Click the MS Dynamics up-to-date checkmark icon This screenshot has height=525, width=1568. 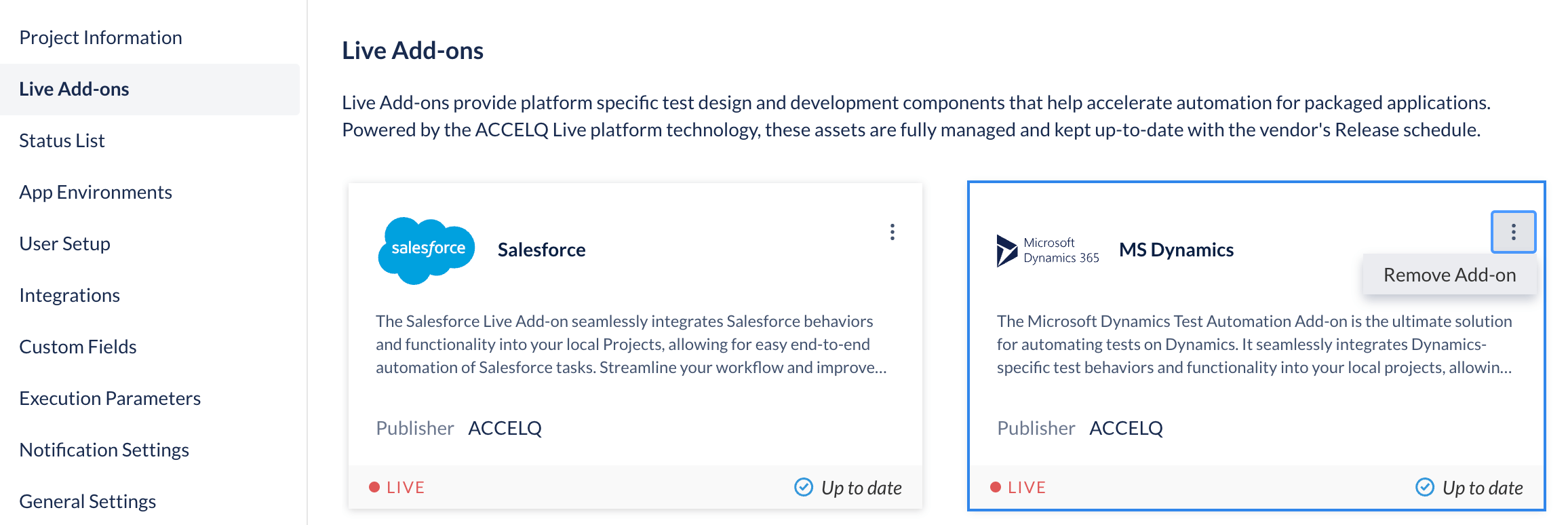click(1425, 487)
